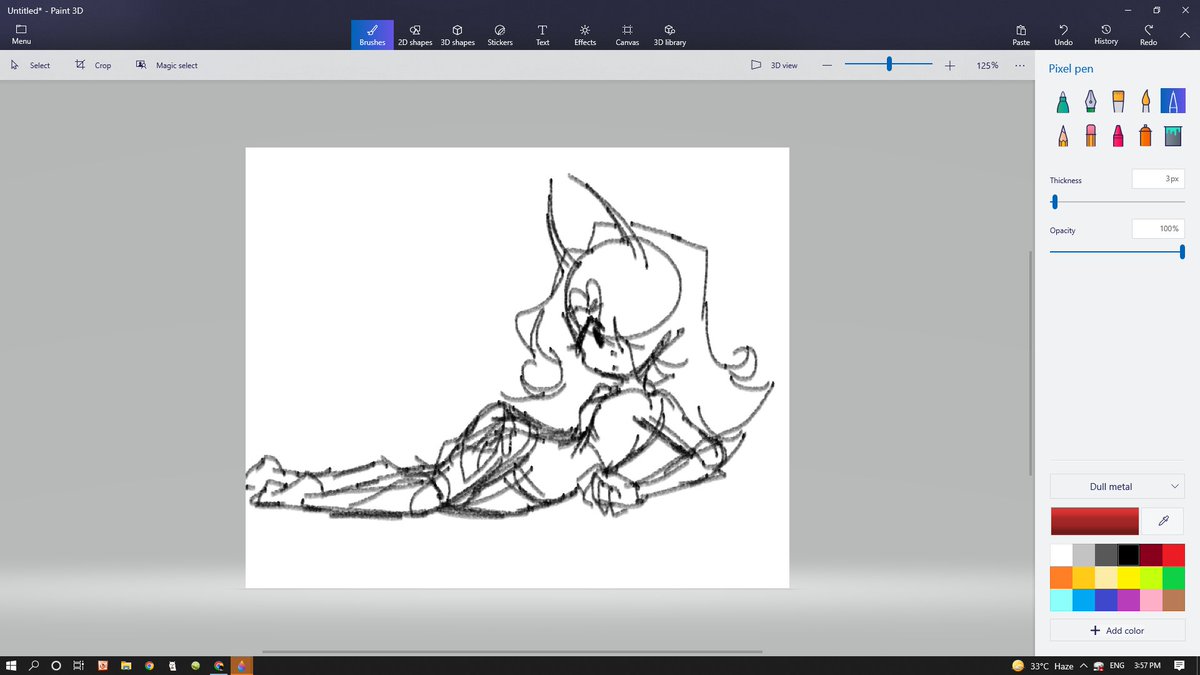Choose the Oil brush
The image size is (1200, 675).
point(1118,101)
